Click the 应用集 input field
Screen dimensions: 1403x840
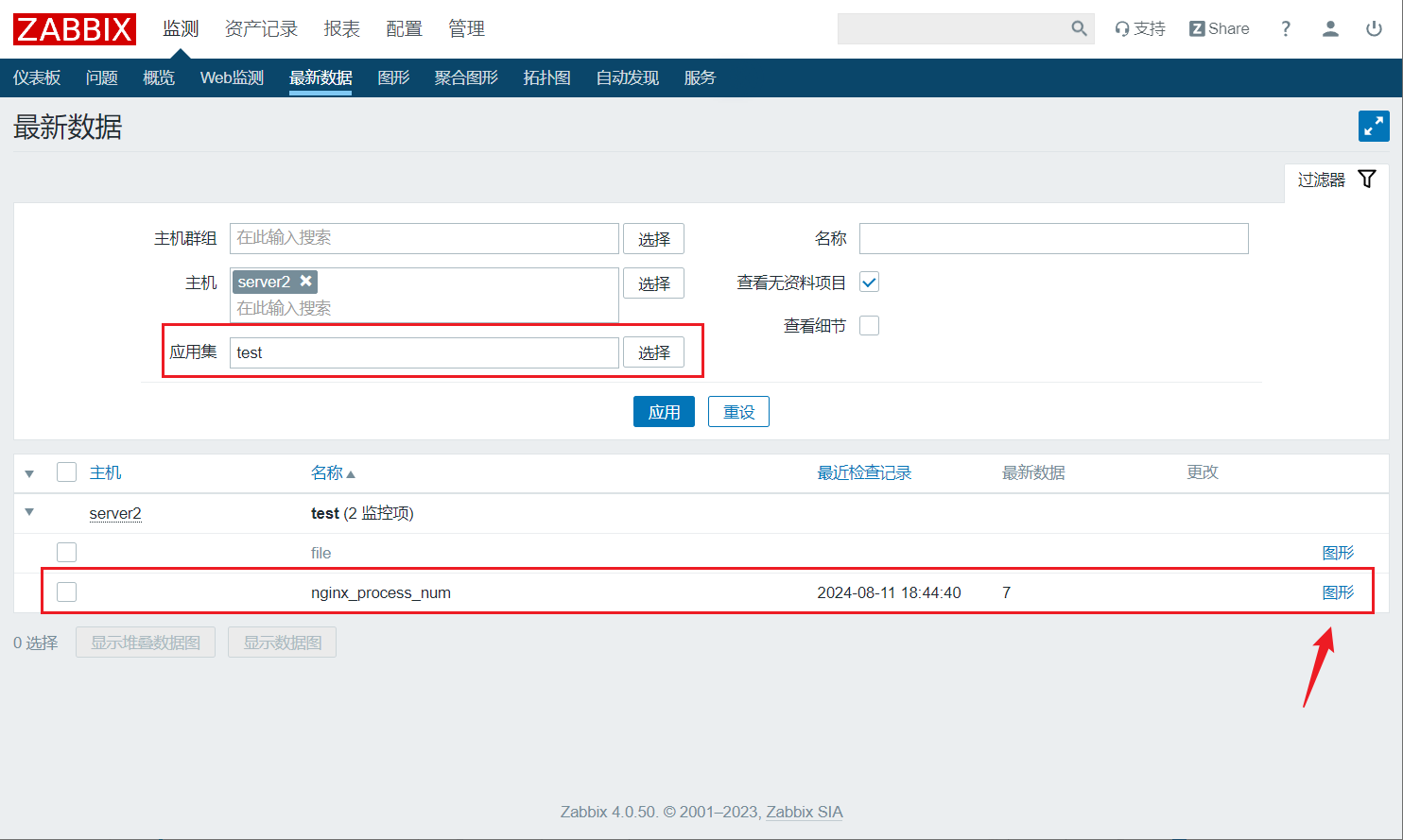(424, 352)
